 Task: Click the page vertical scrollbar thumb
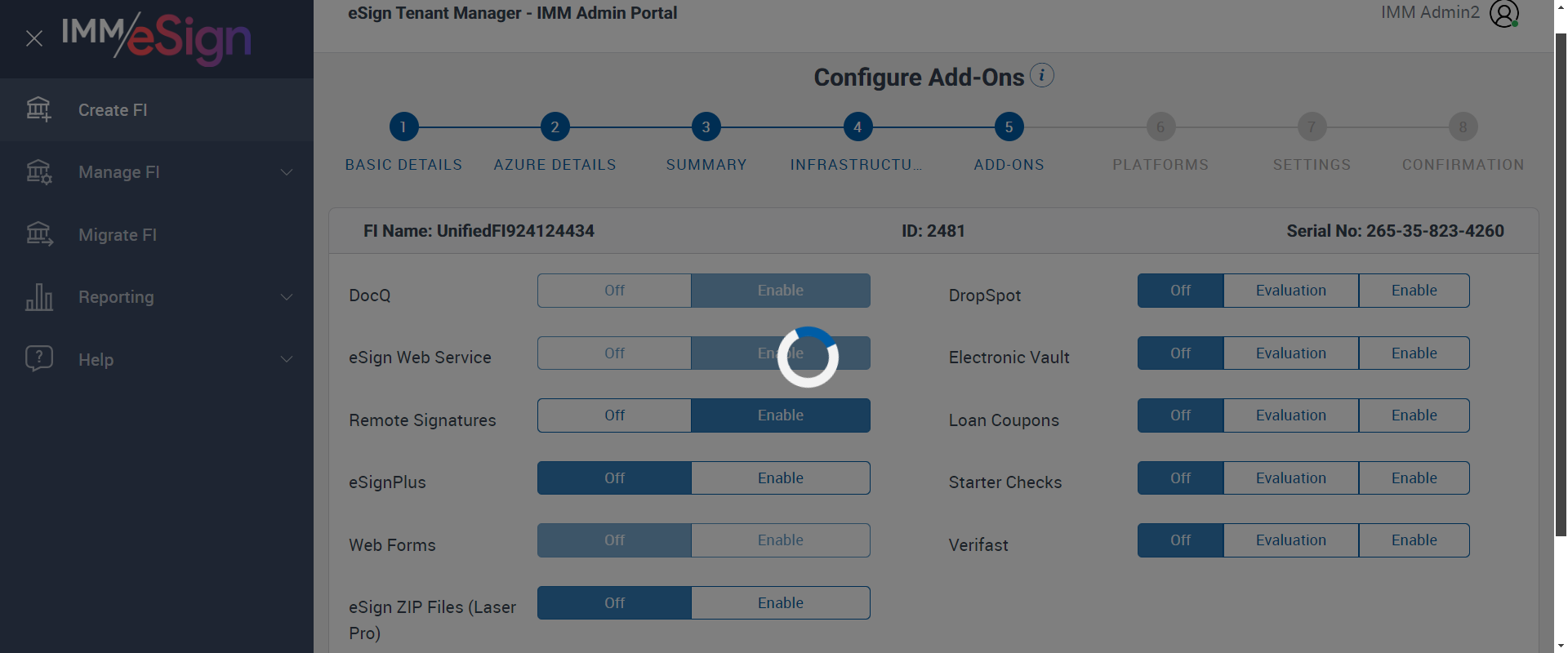tap(1561, 285)
